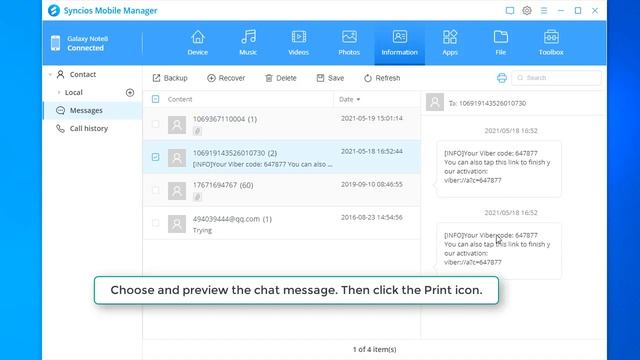The width and height of the screenshot is (640, 360).
Task: Click the Trying message preview text
Action: click(202, 230)
